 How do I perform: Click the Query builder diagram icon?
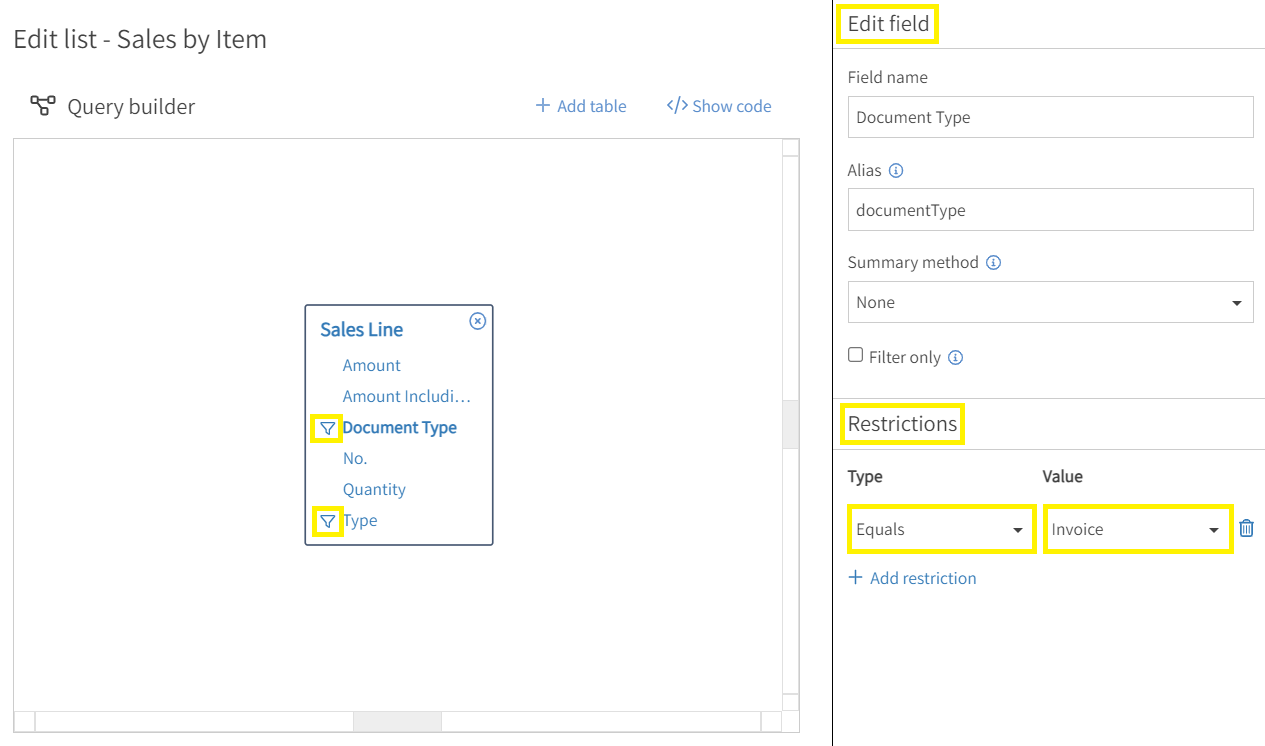pos(41,105)
